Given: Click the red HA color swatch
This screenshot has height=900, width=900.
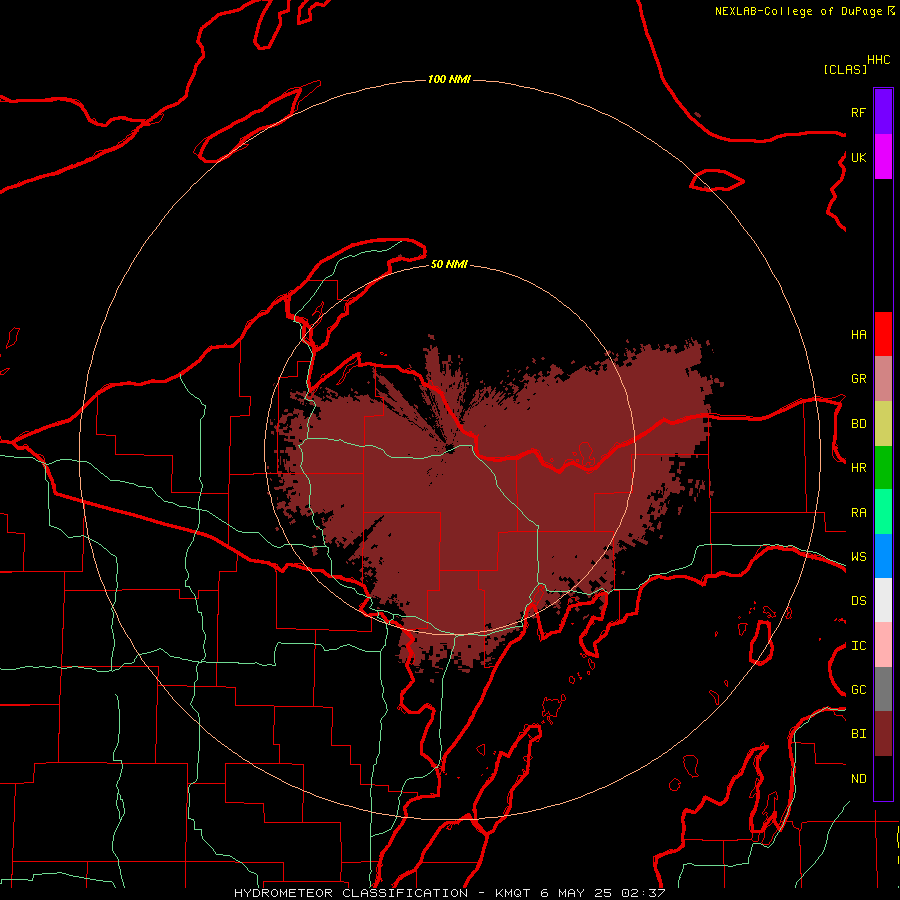Looking at the screenshot, I should click(883, 334).
